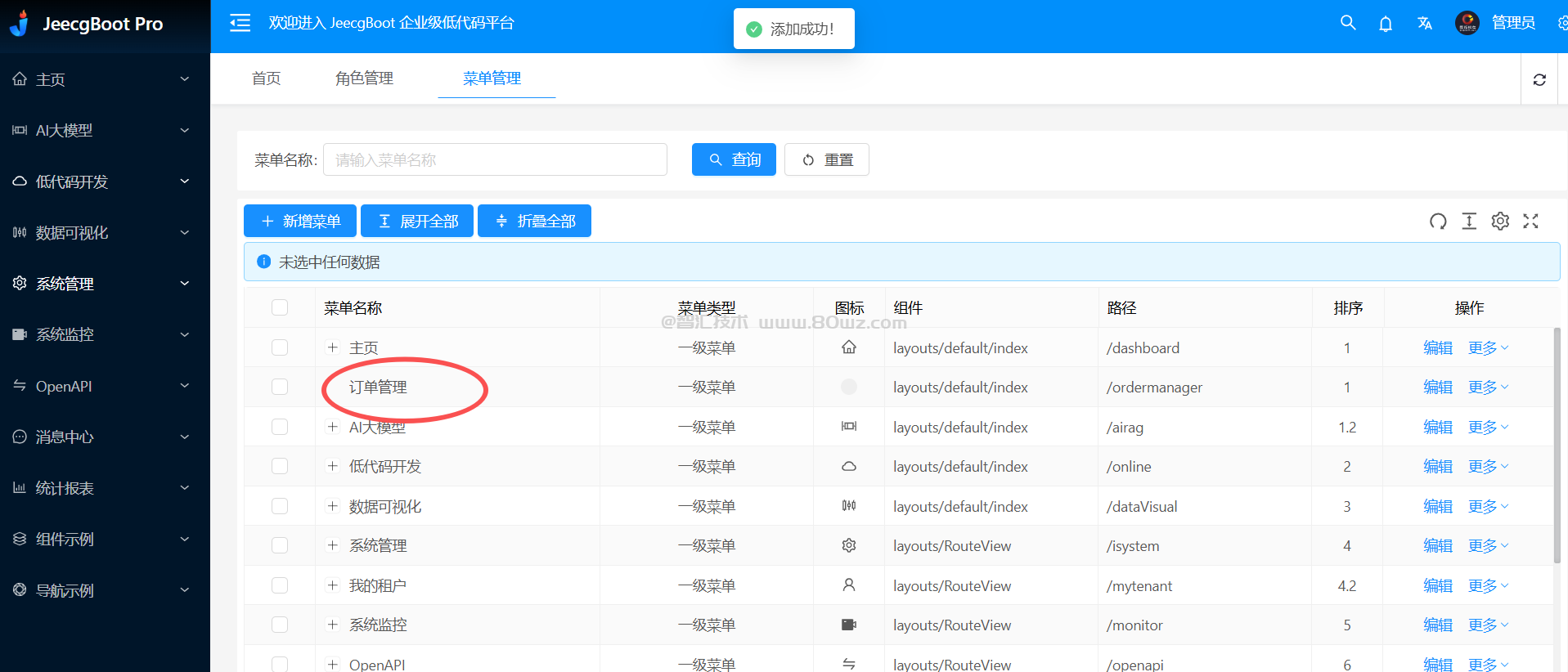Check the 主页 row checkbox
This screenshot has height=672, width=1568.
(280, 347)
